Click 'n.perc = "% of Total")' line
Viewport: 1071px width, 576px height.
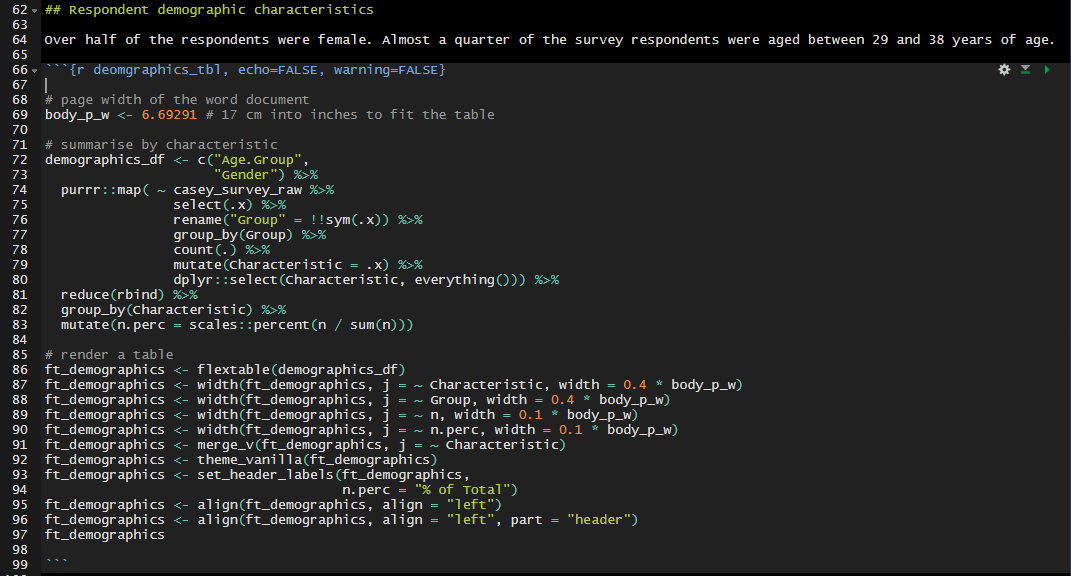click(430, 491)
